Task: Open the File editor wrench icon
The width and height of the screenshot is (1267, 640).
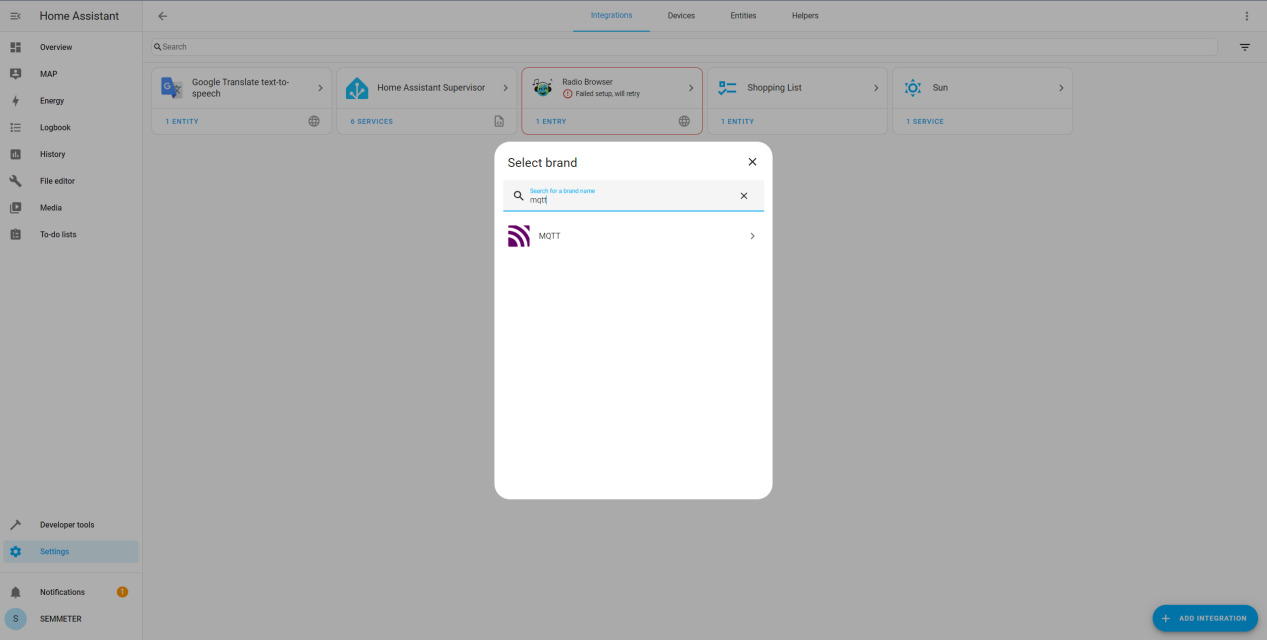Action: (x=15, y=181)
